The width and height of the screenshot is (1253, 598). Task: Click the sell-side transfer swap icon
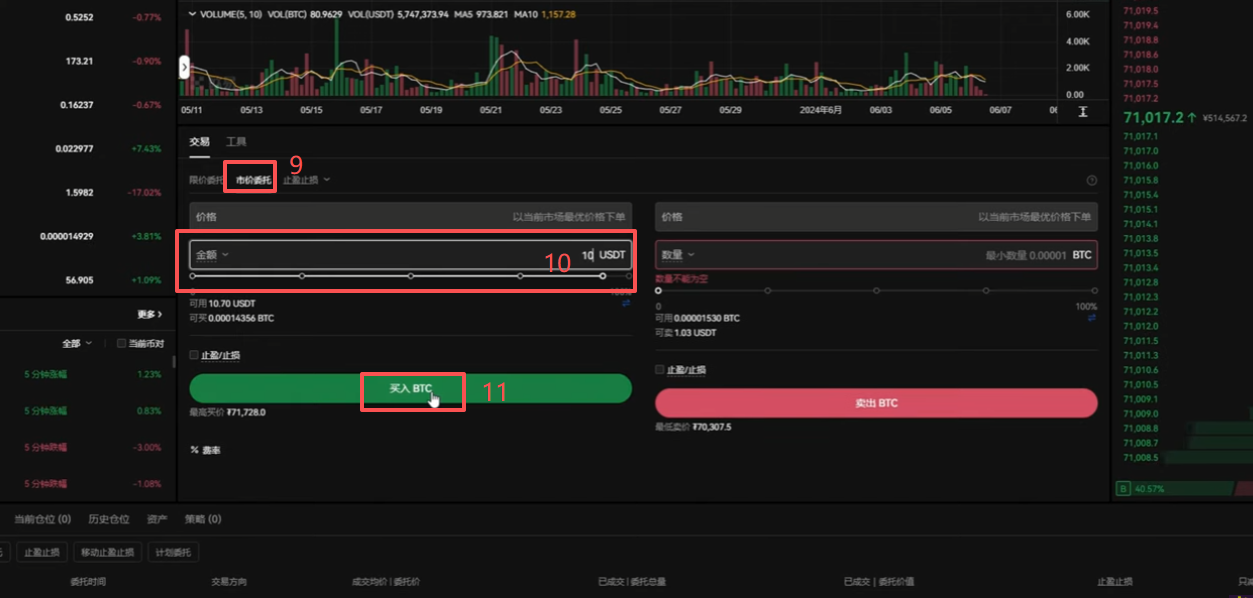tap(1092, 317)
